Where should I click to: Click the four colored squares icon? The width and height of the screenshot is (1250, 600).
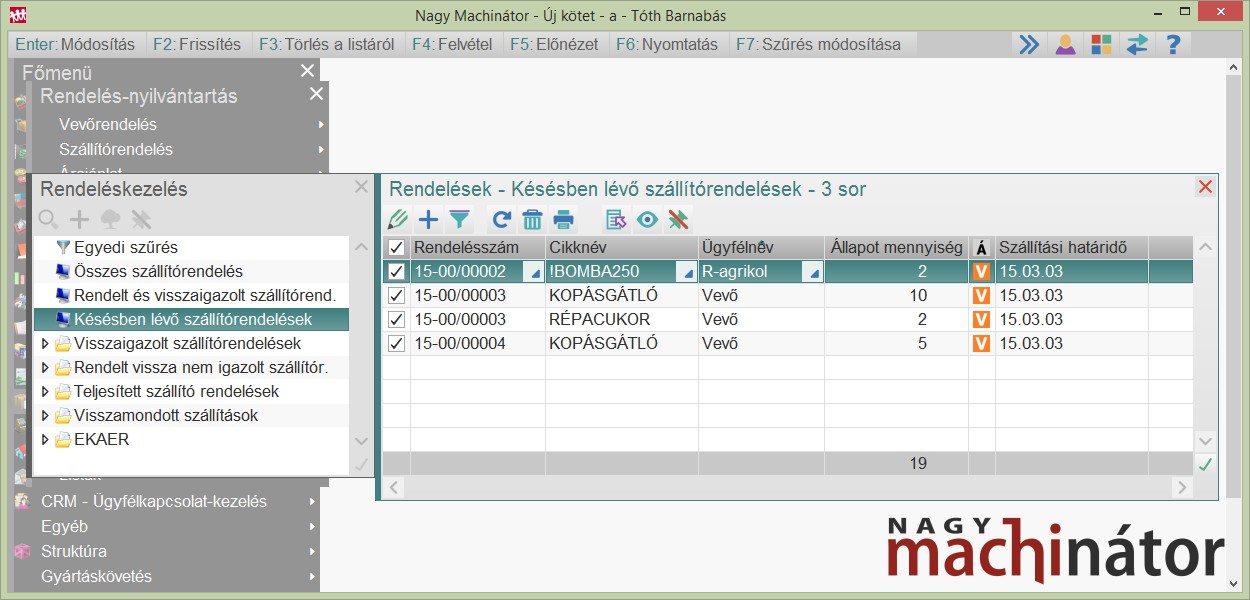[x=1101, y=44]
